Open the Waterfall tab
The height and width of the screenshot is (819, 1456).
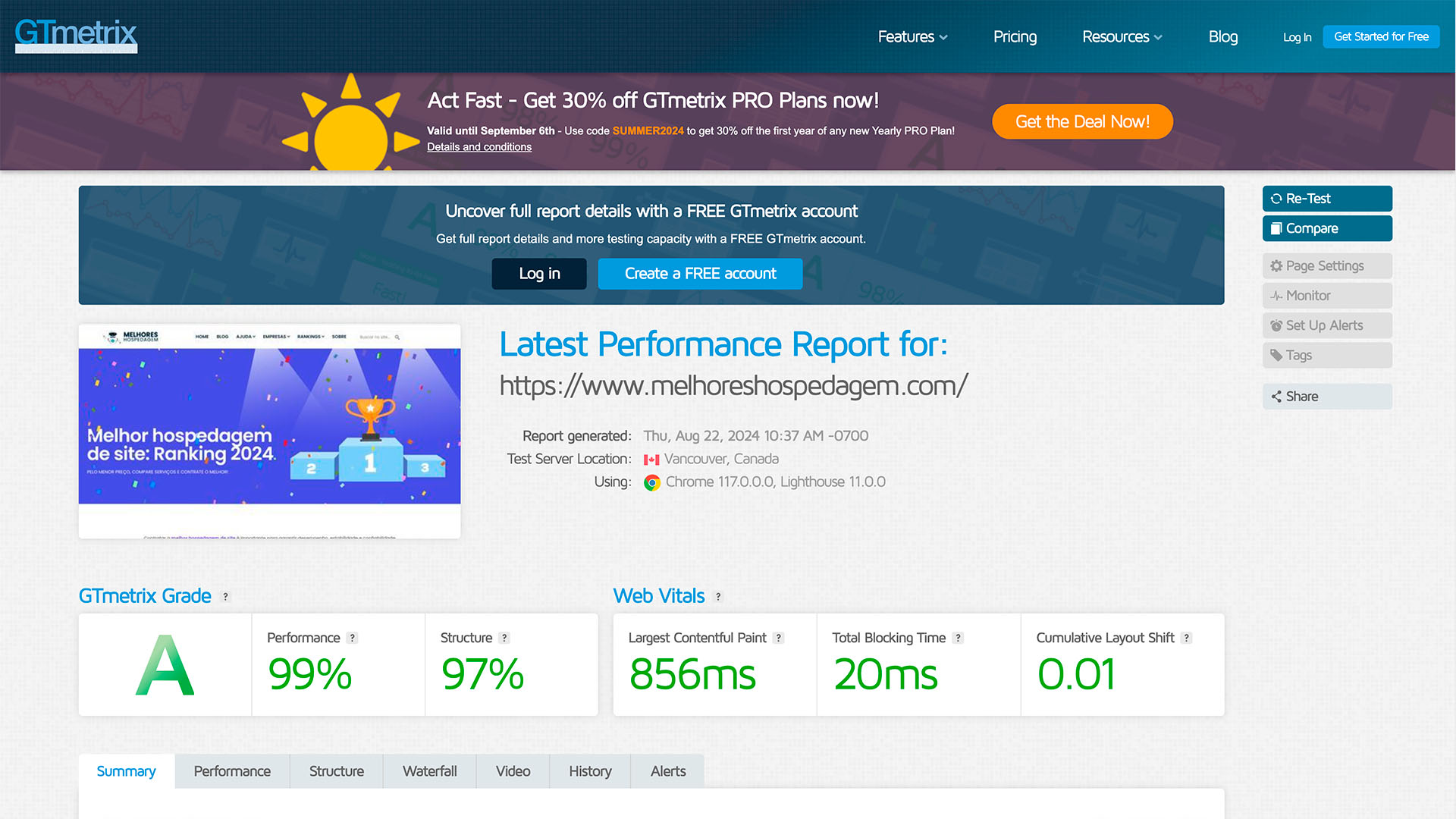430,771
